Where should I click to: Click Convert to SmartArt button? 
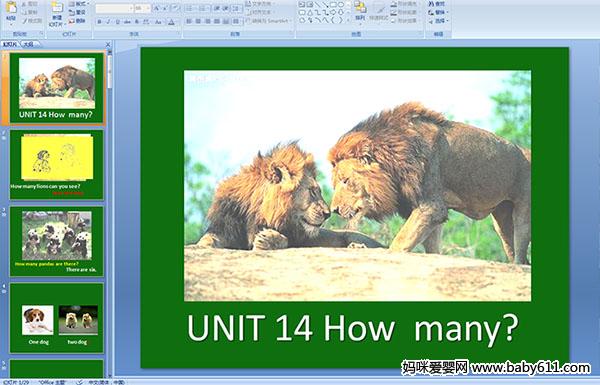point(268,21)
